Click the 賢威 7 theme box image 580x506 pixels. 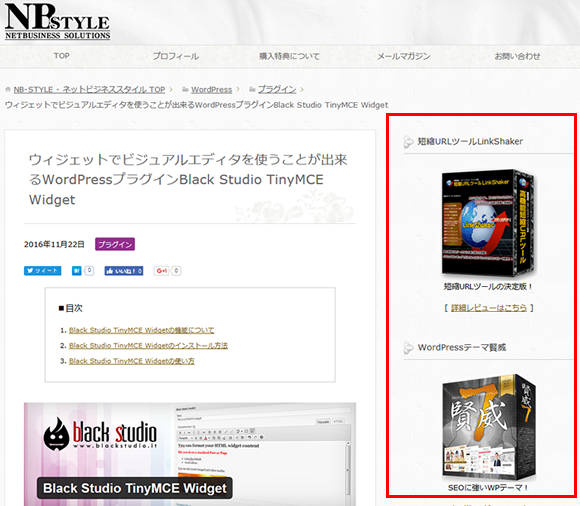489,427
